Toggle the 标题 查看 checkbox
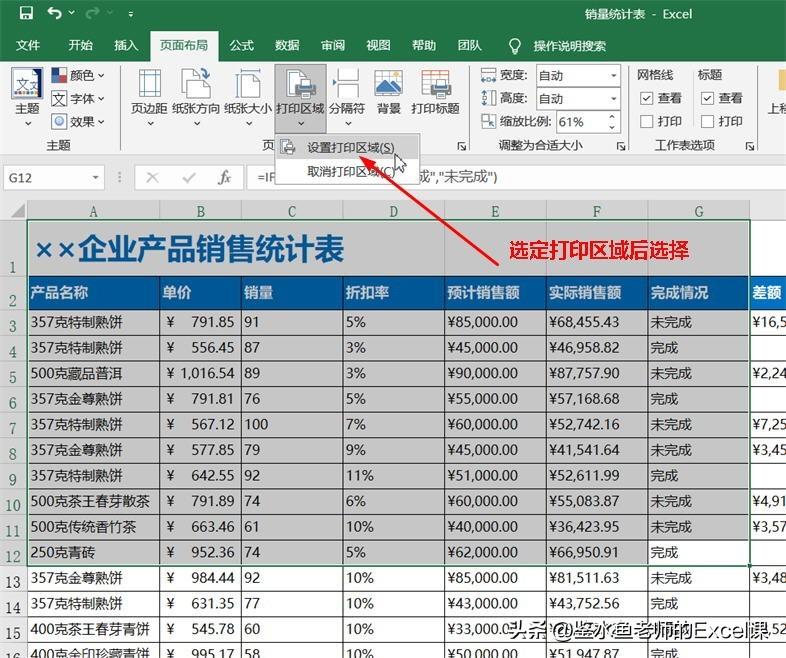This screenshot has width=786, height=658. pos(707,98)
